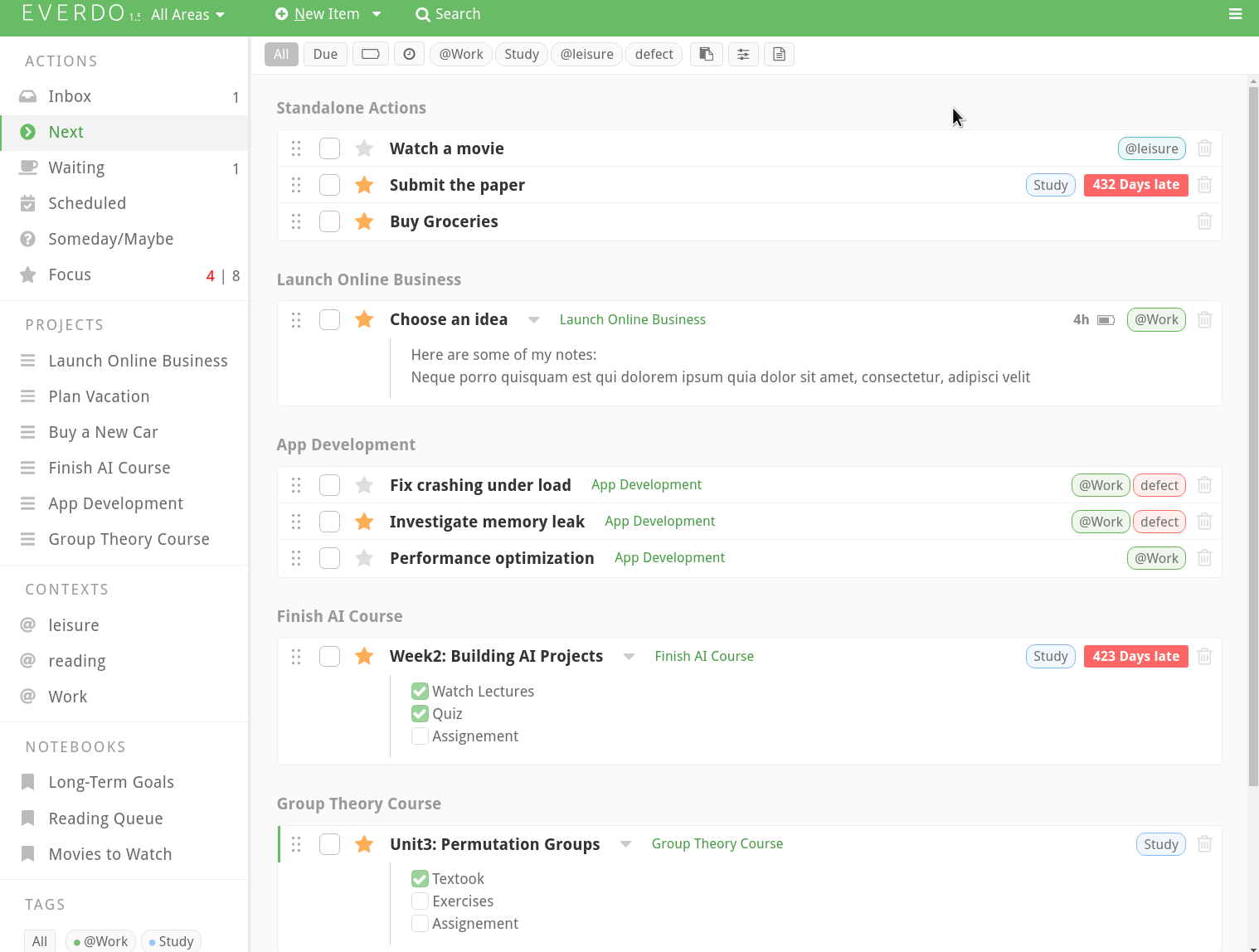Open the Scheduled list in sidebar
1259x952 pixels.
(87, 203)
